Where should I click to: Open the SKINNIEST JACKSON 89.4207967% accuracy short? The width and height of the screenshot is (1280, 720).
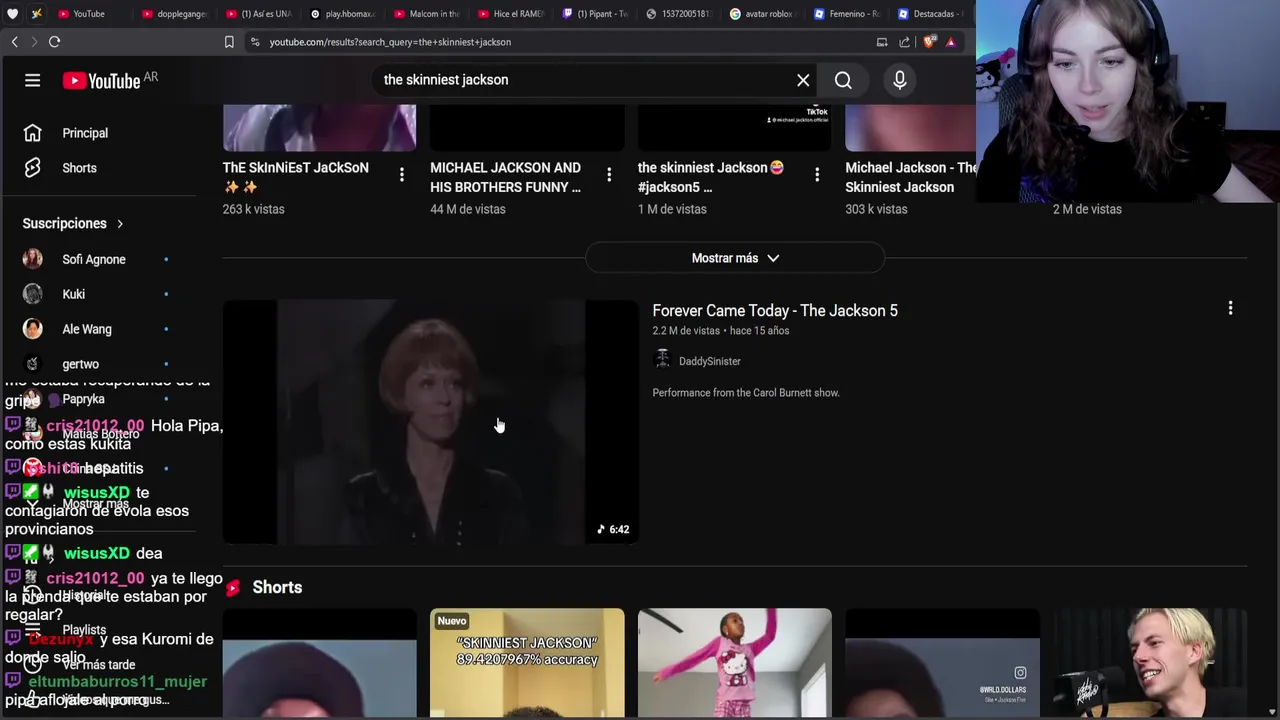click(527, 663)
